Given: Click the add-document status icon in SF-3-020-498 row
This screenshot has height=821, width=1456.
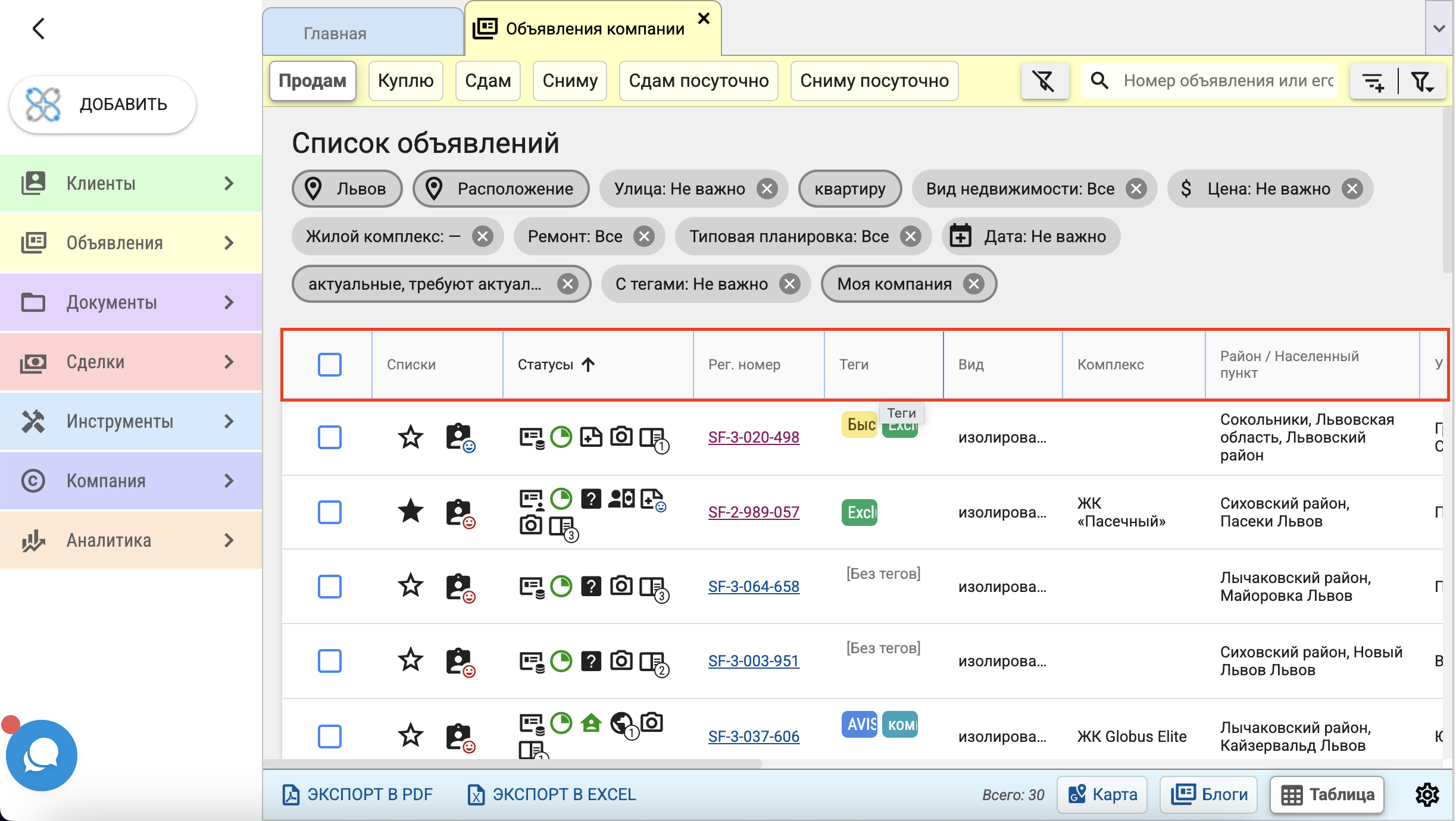Looking at the screenshot, I should coord(590,437).
